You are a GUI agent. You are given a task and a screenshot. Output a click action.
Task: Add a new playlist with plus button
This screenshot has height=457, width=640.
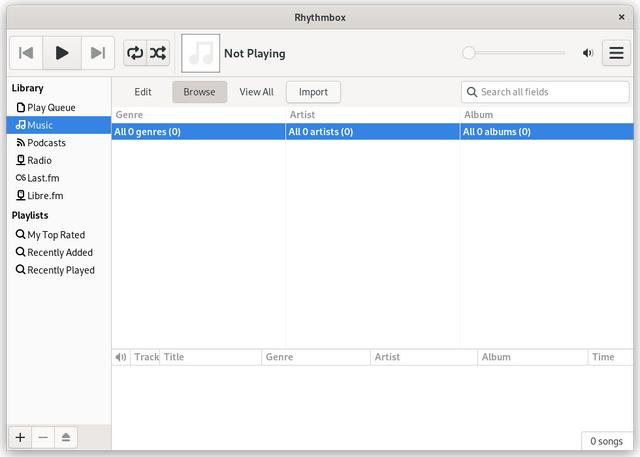20,438
